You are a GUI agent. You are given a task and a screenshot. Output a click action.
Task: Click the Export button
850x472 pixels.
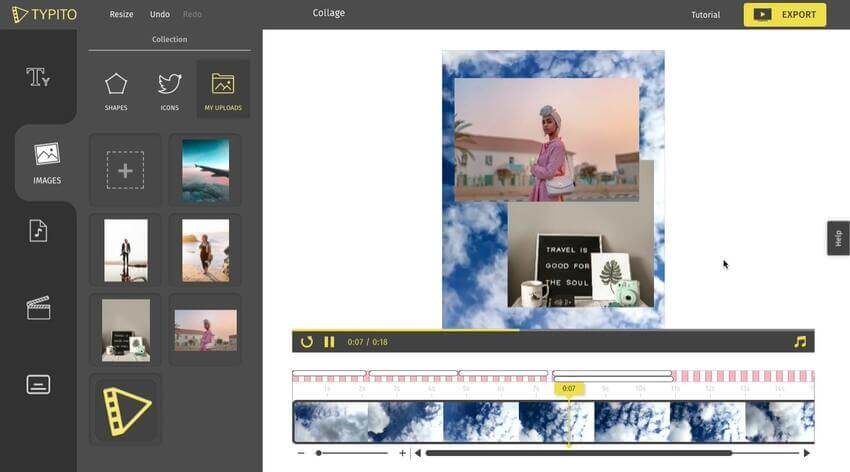point(784,14)
